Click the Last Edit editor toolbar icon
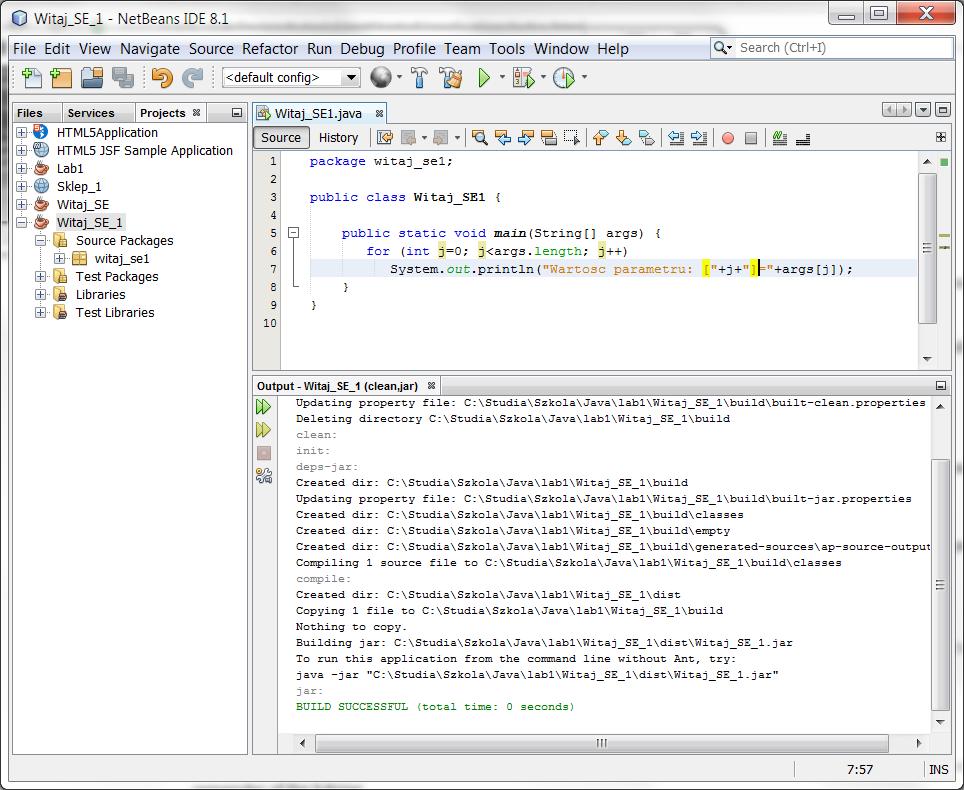The height and width of the screenshot is (790, 964). 385,138
